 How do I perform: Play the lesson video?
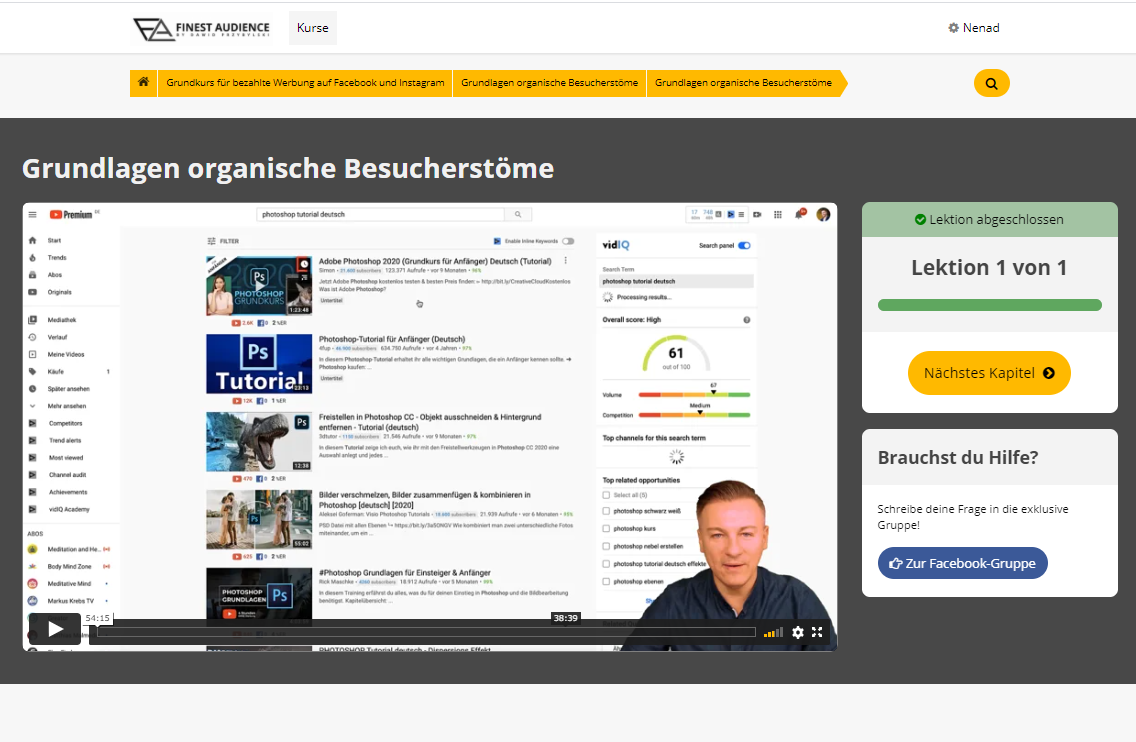tap(55, 629)
